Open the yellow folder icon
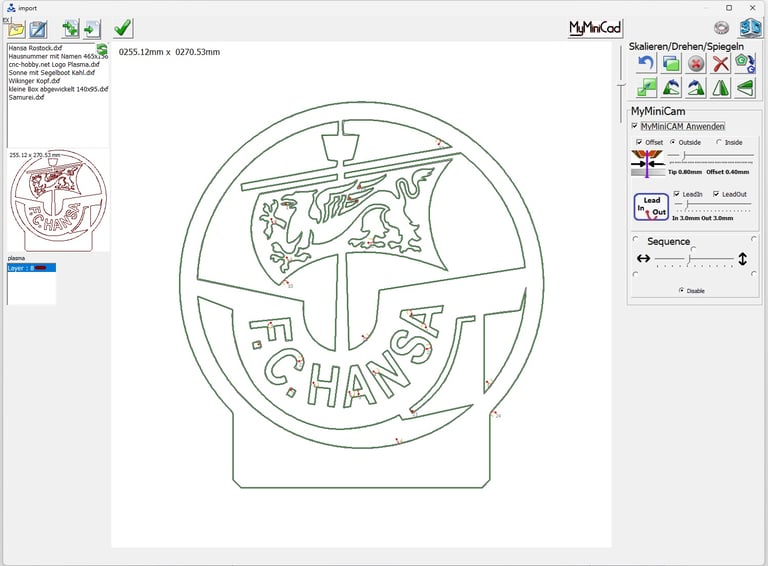 coord(17,29)
